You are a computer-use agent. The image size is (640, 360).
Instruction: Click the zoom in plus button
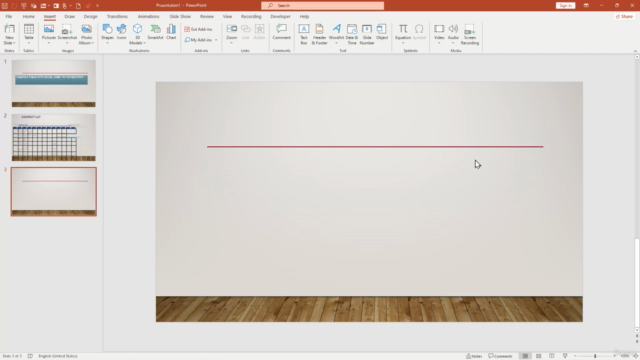click(x=615, y=356)
